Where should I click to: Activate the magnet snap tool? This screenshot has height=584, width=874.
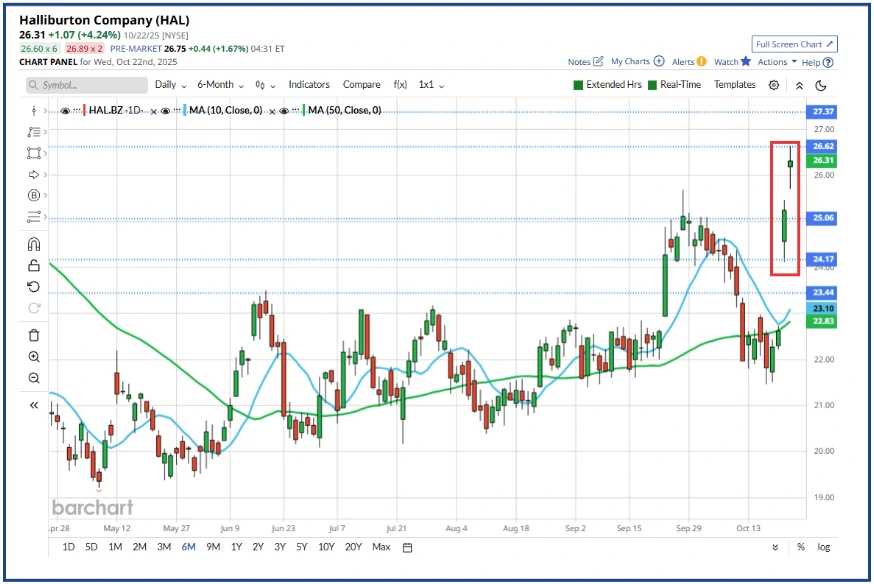[34, 244]
